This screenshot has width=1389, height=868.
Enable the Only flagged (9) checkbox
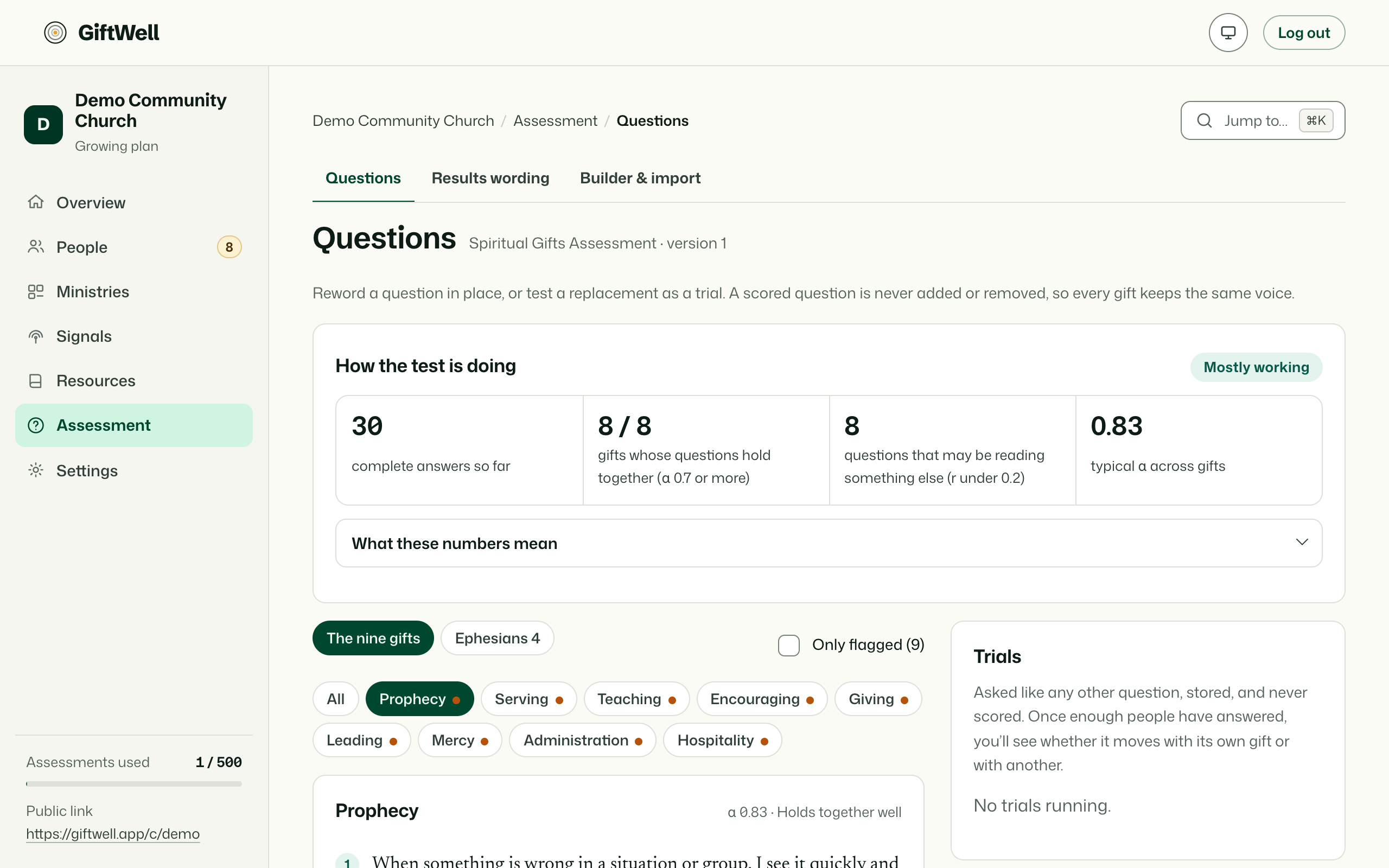[x=788, y=645]
